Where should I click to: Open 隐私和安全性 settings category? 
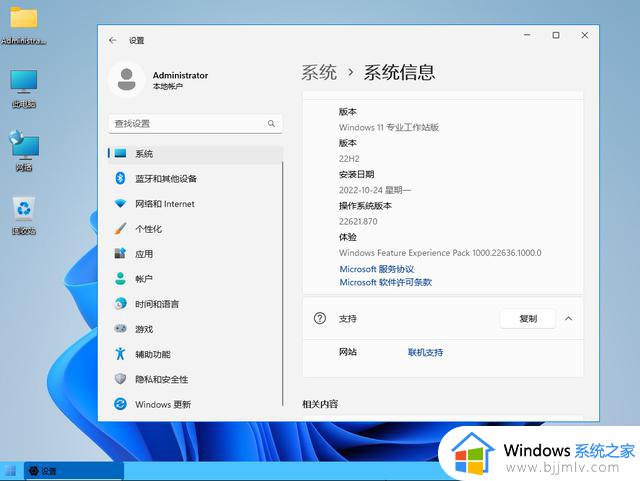(x=196, y=379)
